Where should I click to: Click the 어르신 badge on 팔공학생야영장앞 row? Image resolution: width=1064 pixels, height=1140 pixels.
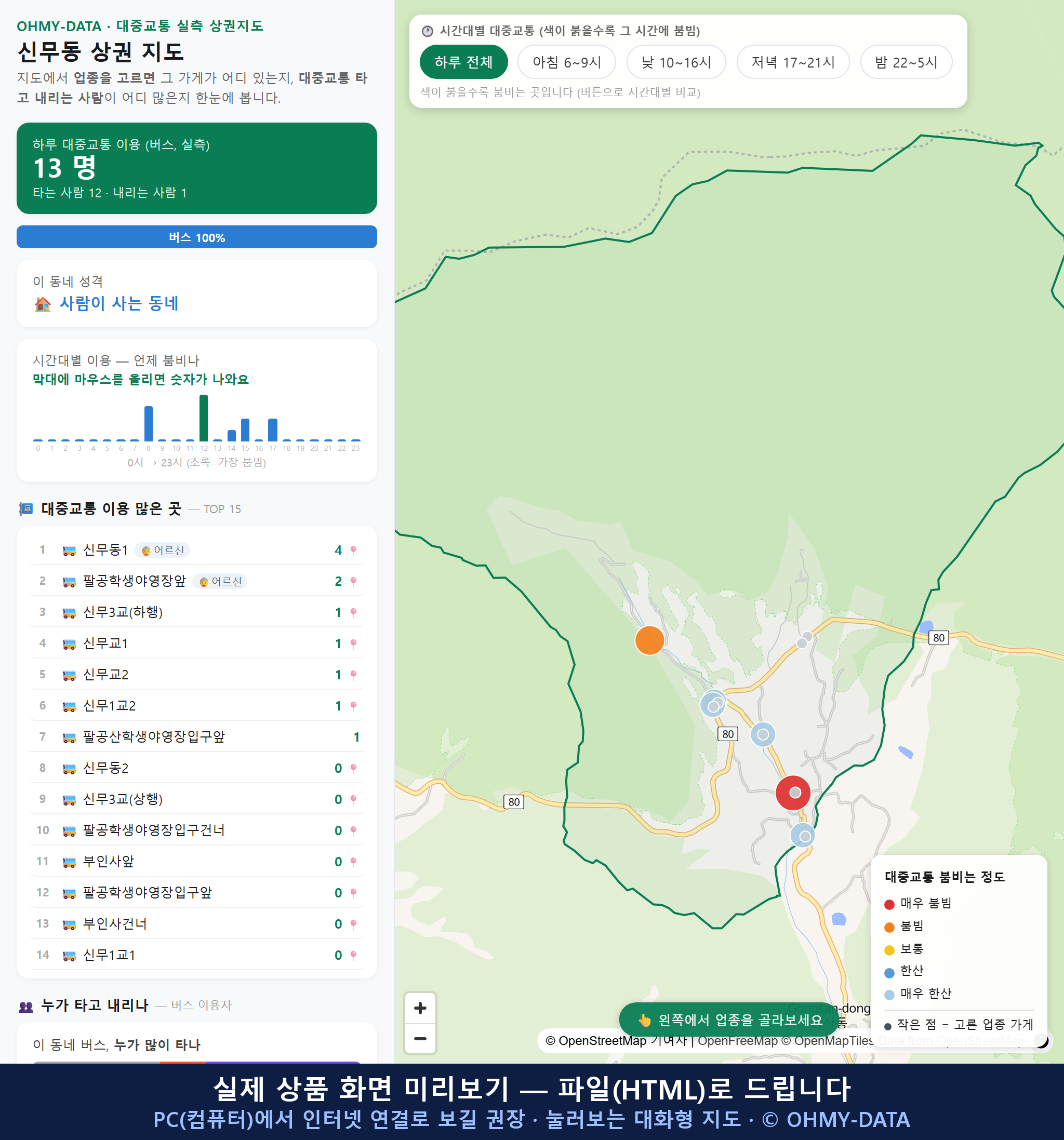[220, 582]
